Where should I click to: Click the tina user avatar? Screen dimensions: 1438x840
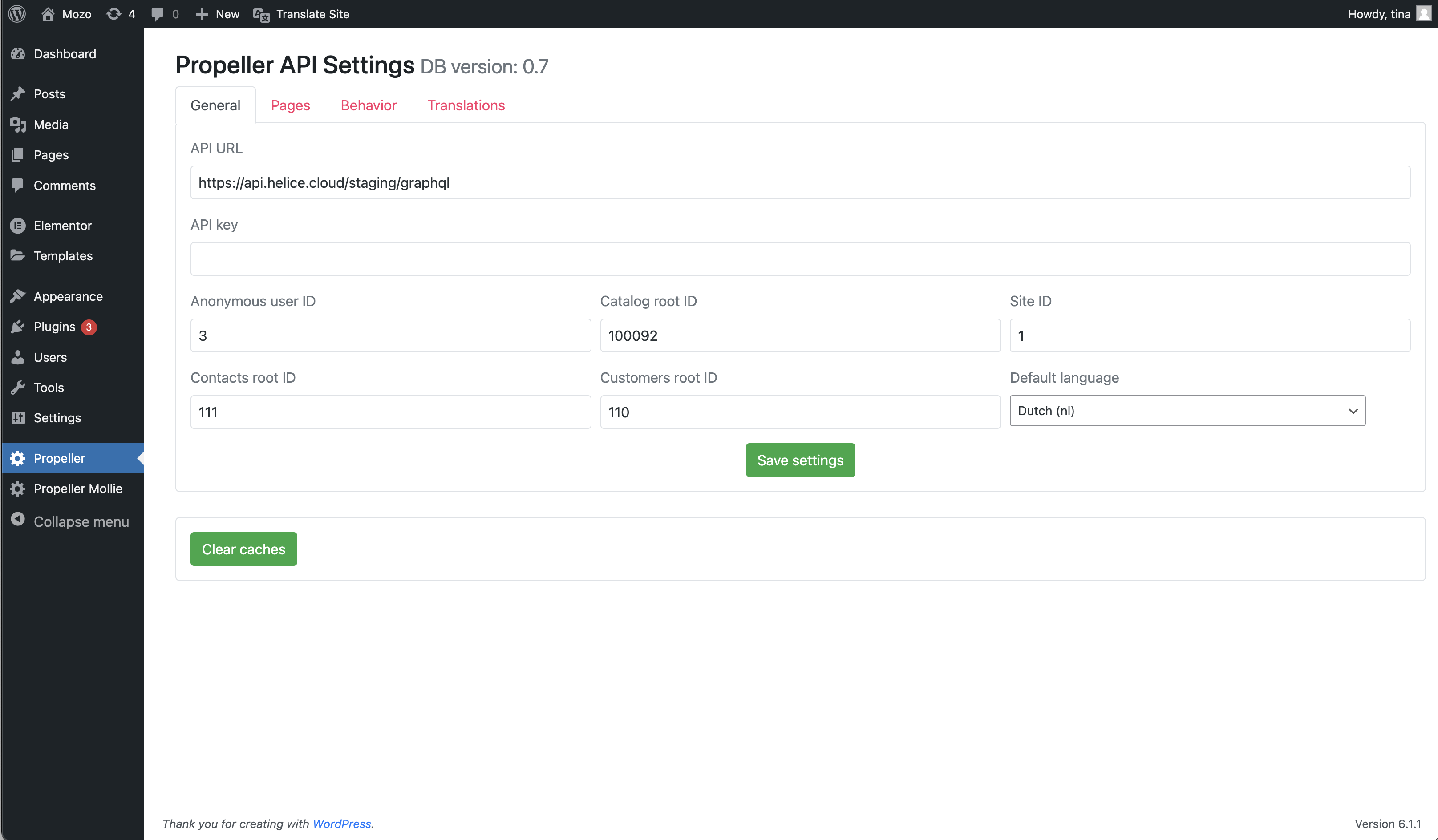(1424, 14)
